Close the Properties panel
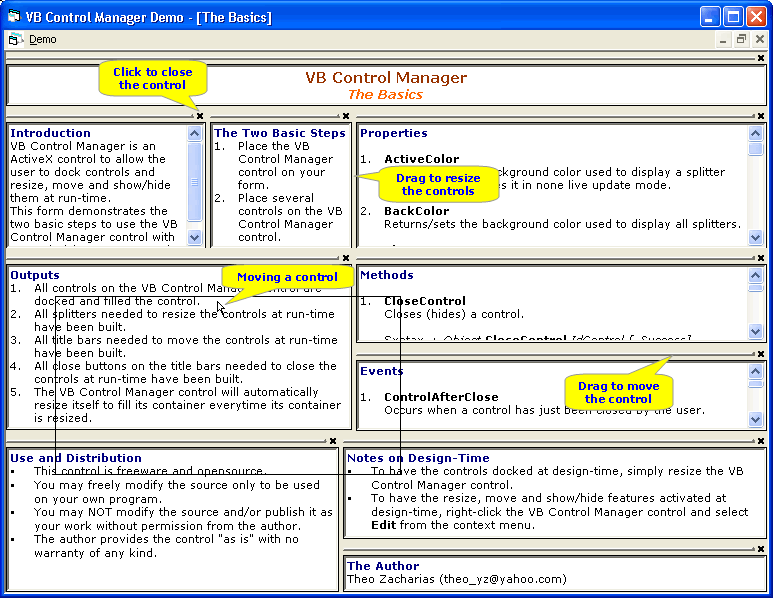The height and width of the screenshot is (598, 773). click(x=761, y=116)
